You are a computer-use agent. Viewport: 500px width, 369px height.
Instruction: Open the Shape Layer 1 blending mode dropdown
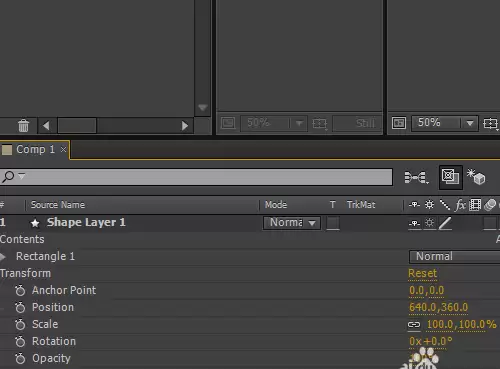pyautogui.click(x=292, y=223)
